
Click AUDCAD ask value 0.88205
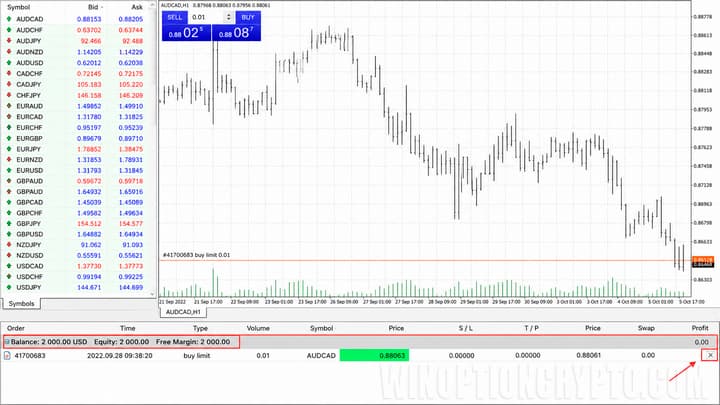pyautogui.click(x=130, y=19)
